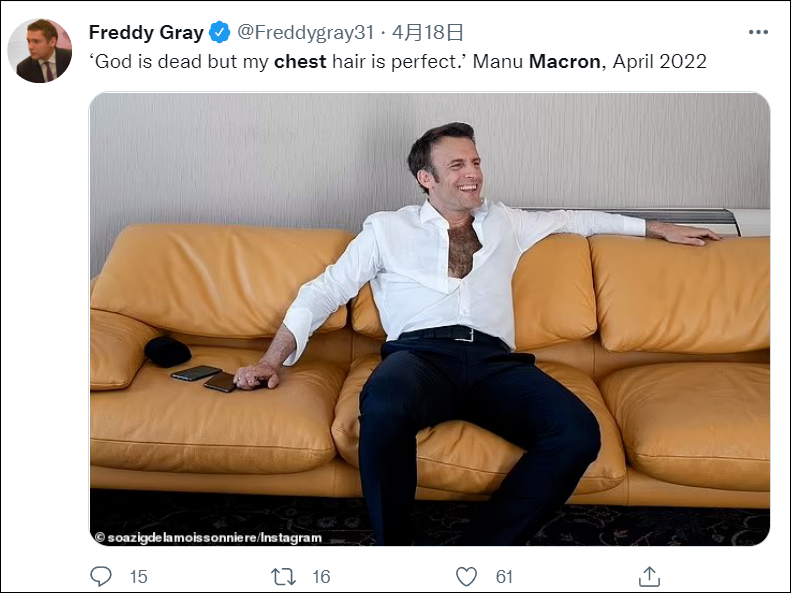Click the retweet count 16
This screenshot has height=593, width=791.
tap(321, 576)
